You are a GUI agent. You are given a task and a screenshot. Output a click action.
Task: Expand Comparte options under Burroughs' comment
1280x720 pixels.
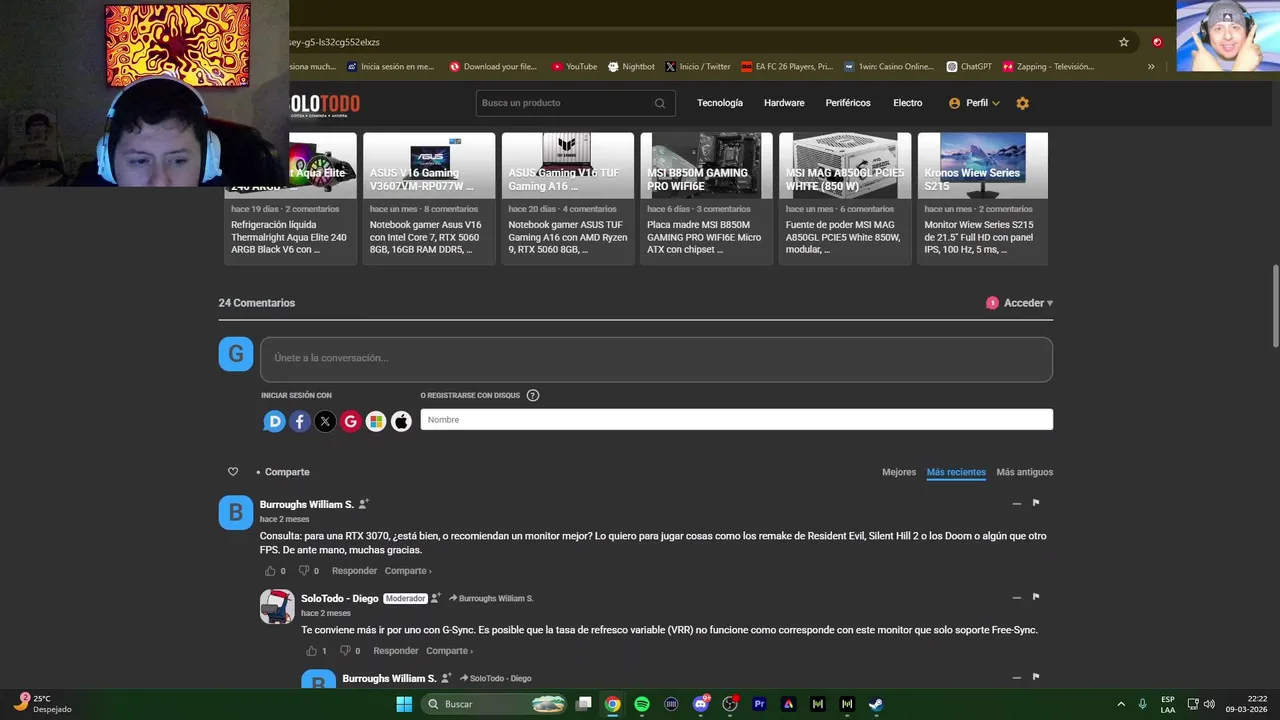[x=408, y=571]
